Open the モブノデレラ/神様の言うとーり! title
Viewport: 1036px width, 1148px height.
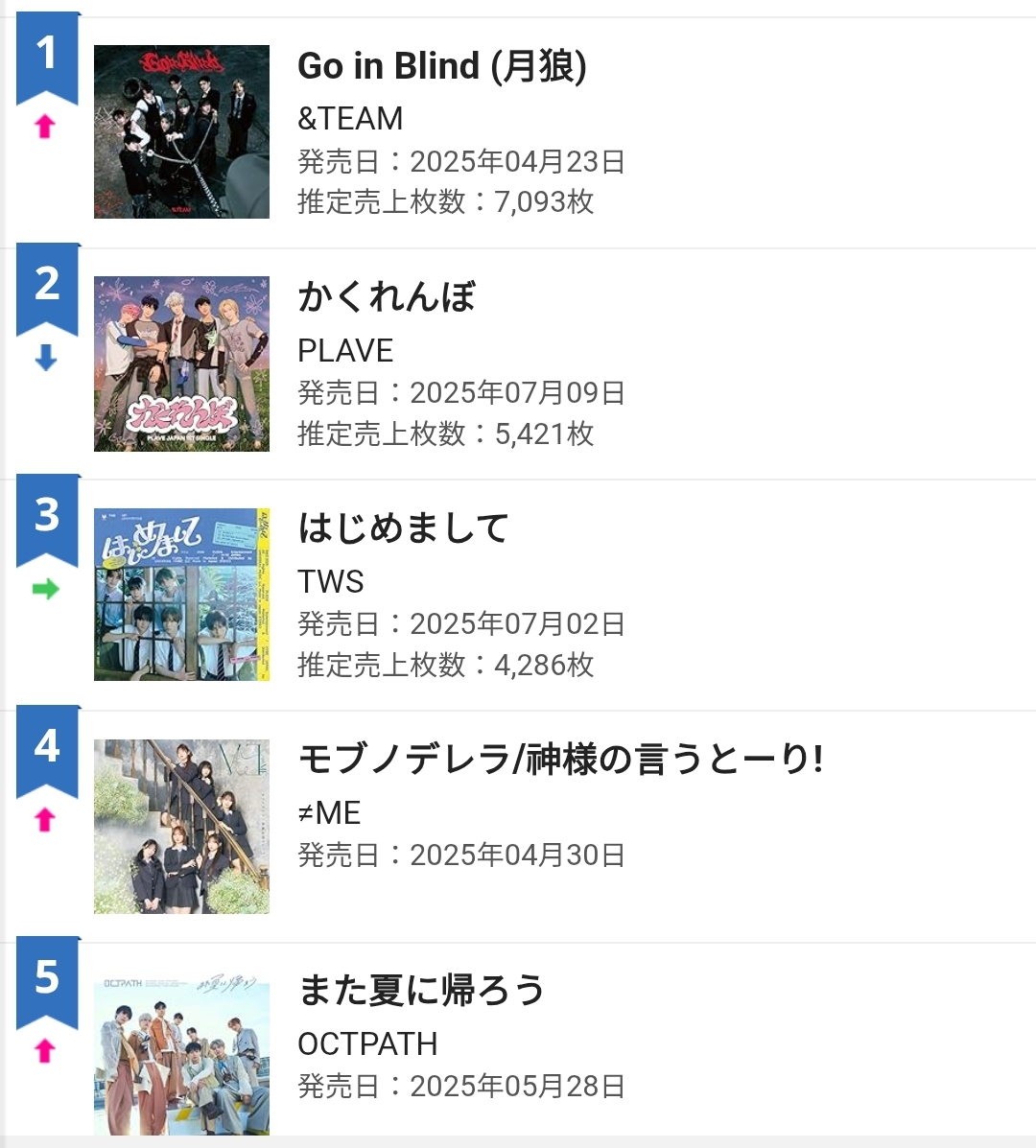click(x=561, y=760)
